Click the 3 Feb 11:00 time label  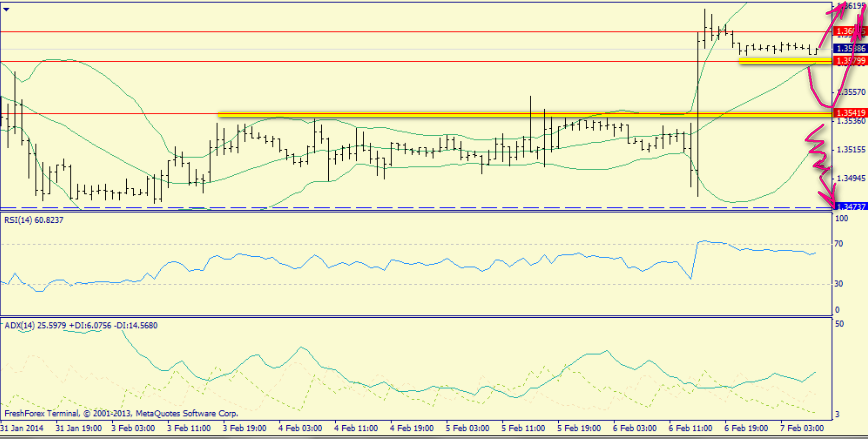coord(190,428)
